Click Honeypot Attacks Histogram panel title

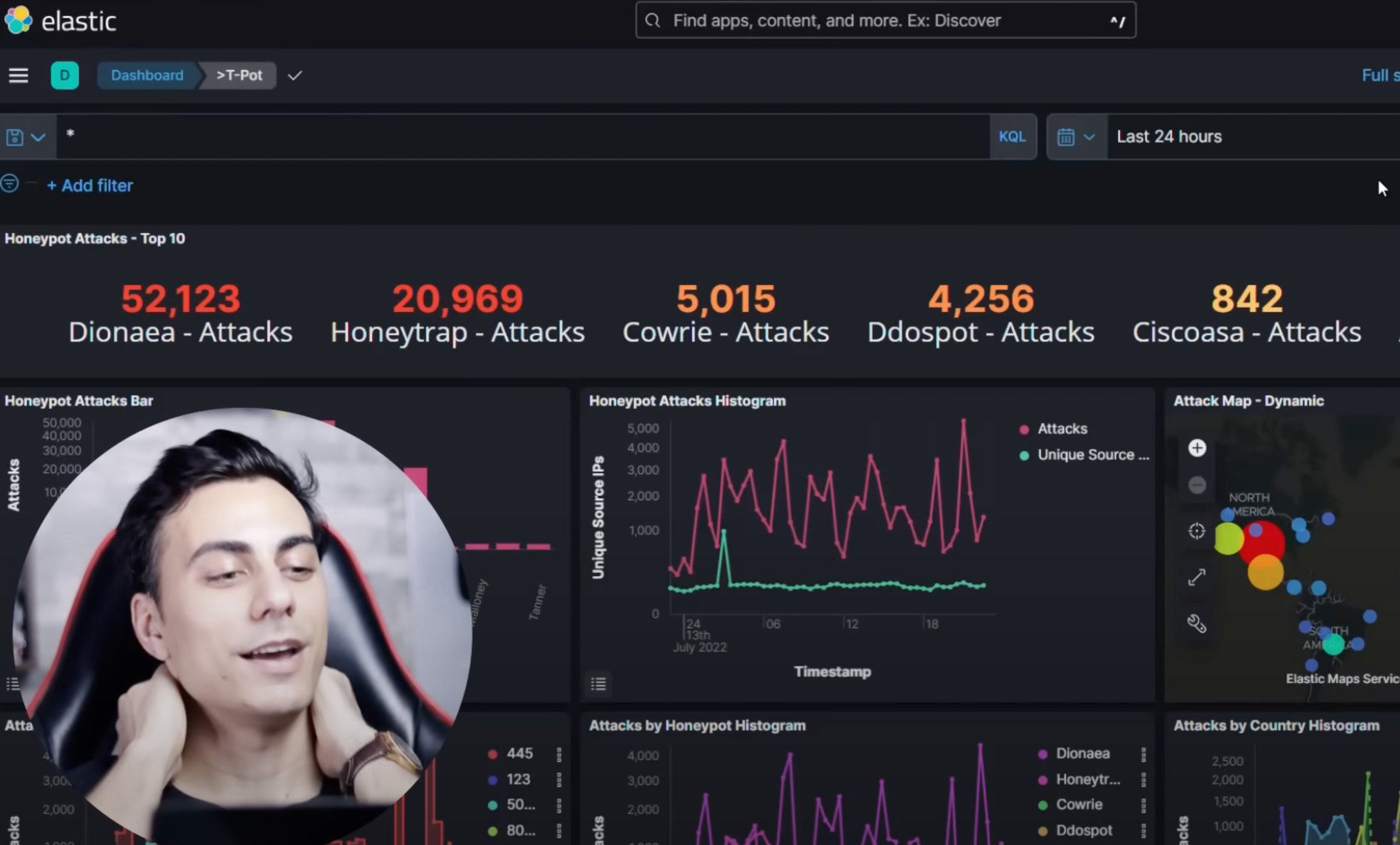pos(687,401)
